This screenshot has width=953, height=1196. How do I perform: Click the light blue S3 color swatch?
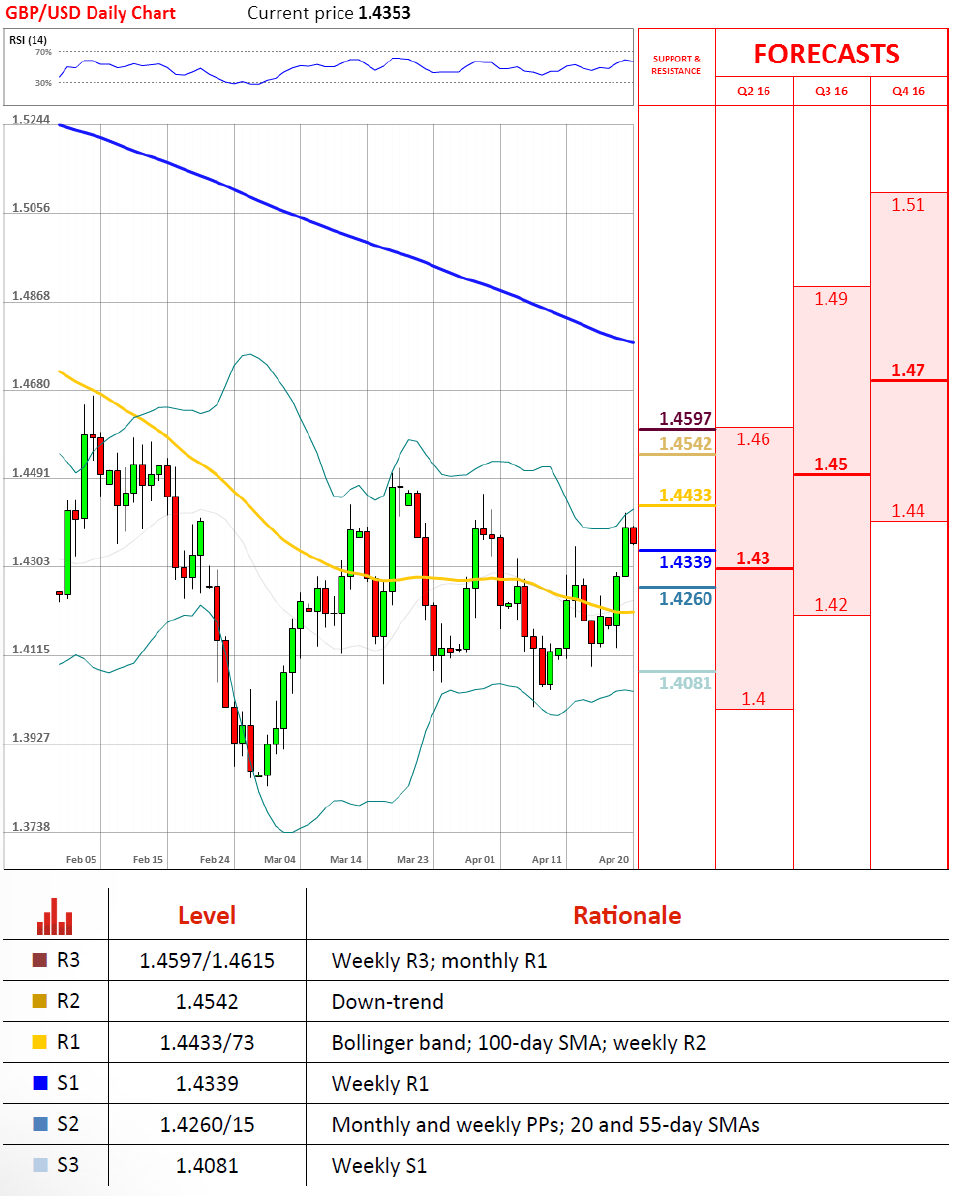click(40, 1165)
